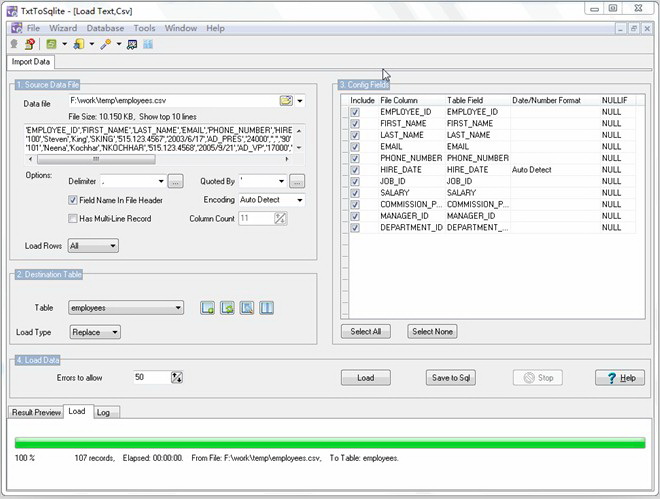Click the gray connect database toolbar icon
Viewport: 660px width, 499px height.
[x=14, y=44]
